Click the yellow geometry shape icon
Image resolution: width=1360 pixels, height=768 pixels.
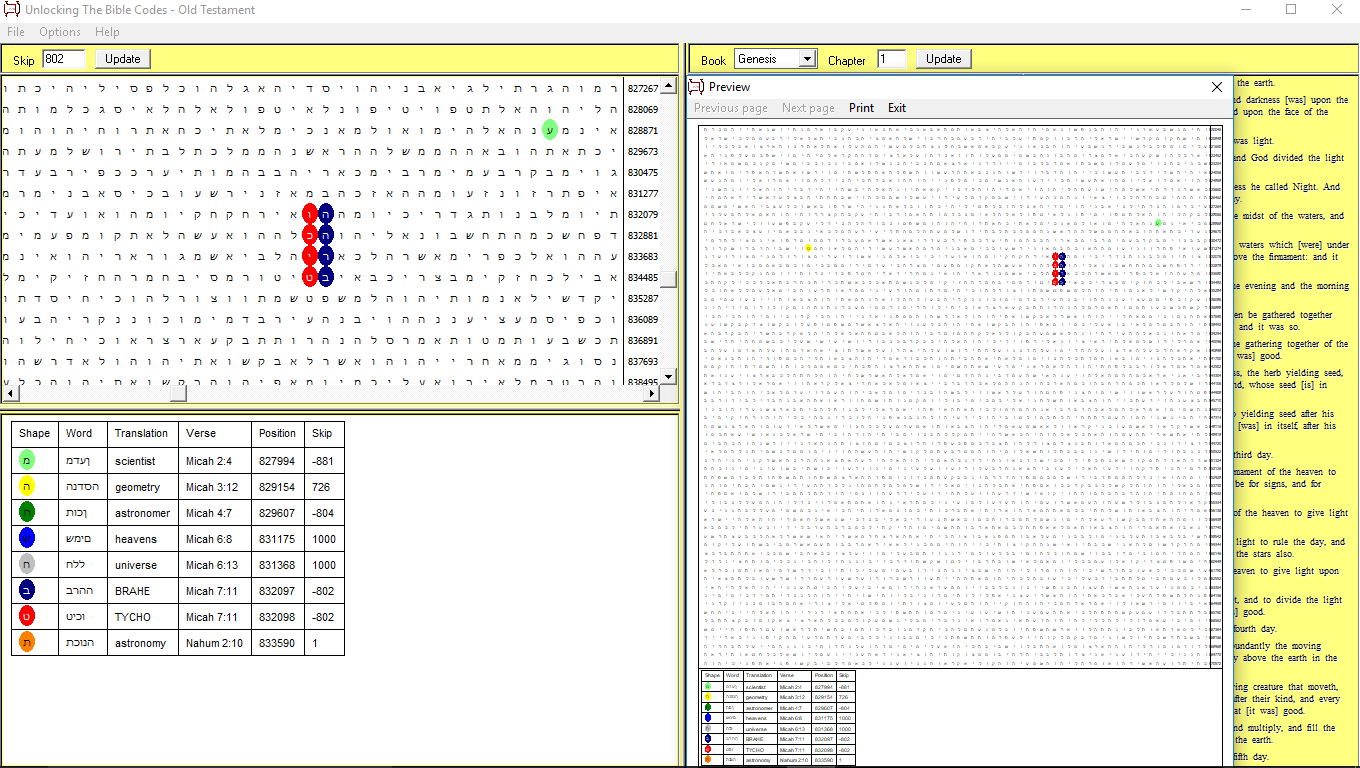click(x=27, y=487)
